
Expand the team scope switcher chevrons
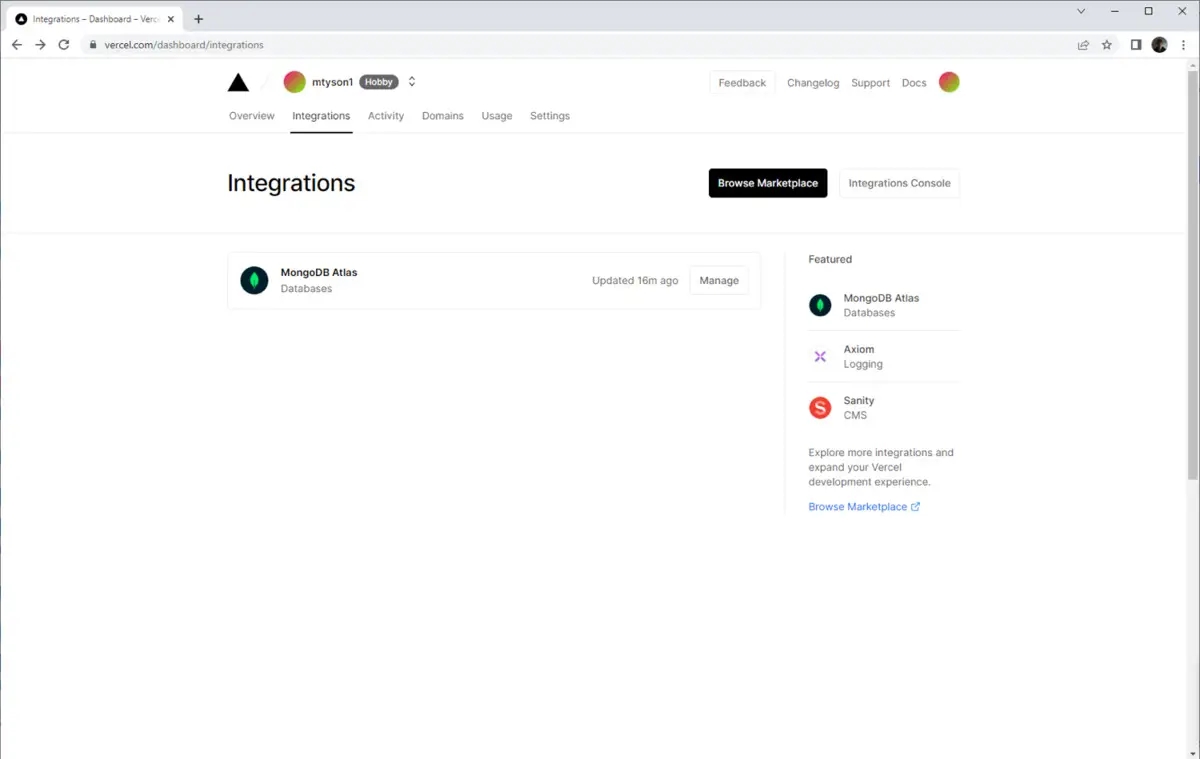412,82
